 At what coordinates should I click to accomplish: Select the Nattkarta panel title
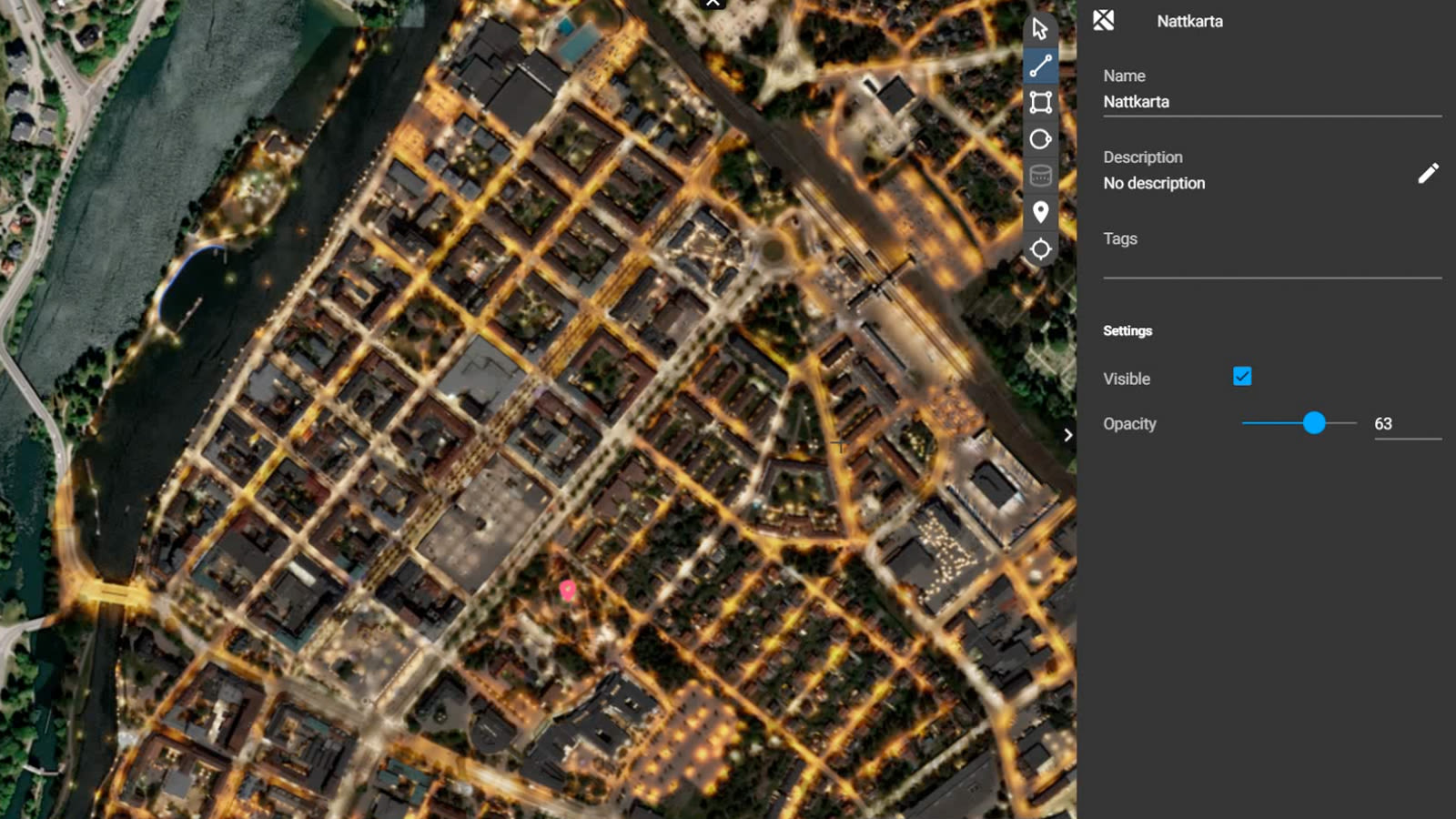(1188, 21)
